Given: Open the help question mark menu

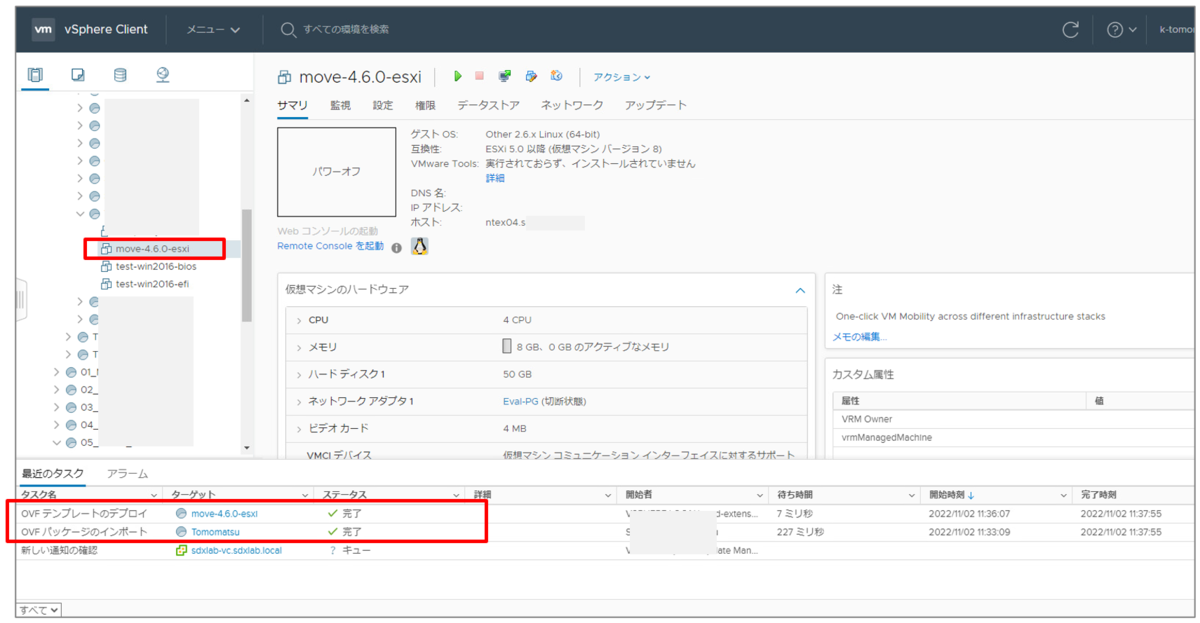Looking at the screenshot, I should tap(1121, 30).
